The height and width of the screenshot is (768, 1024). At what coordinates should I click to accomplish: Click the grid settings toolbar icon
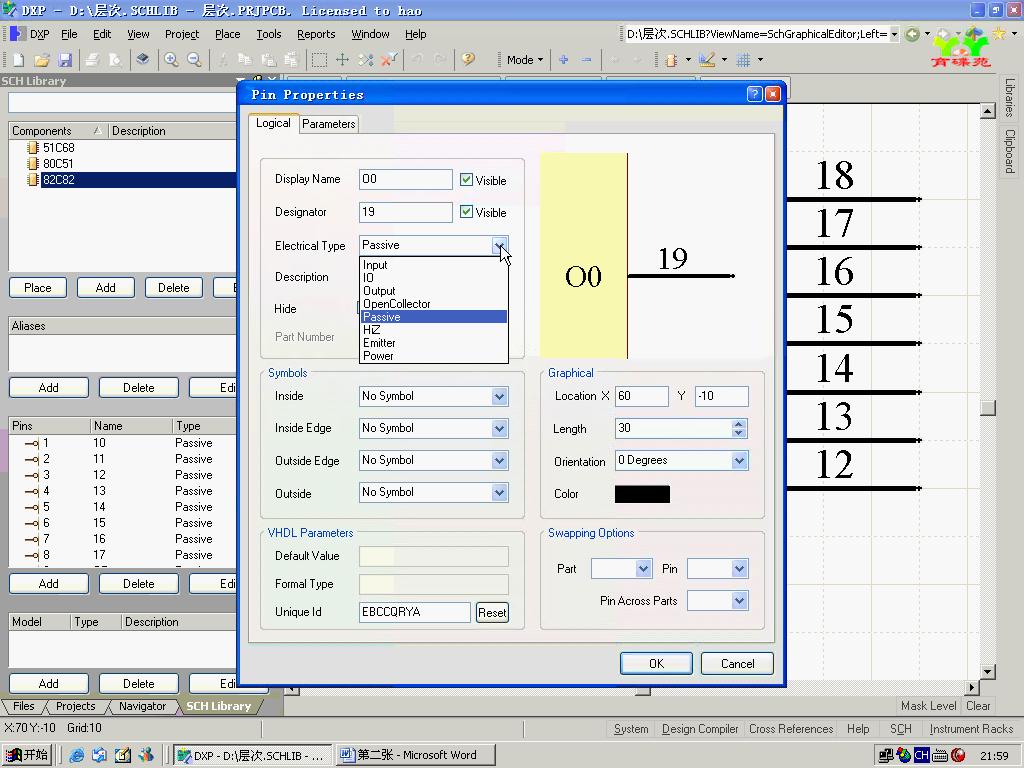tap(743, 60)
